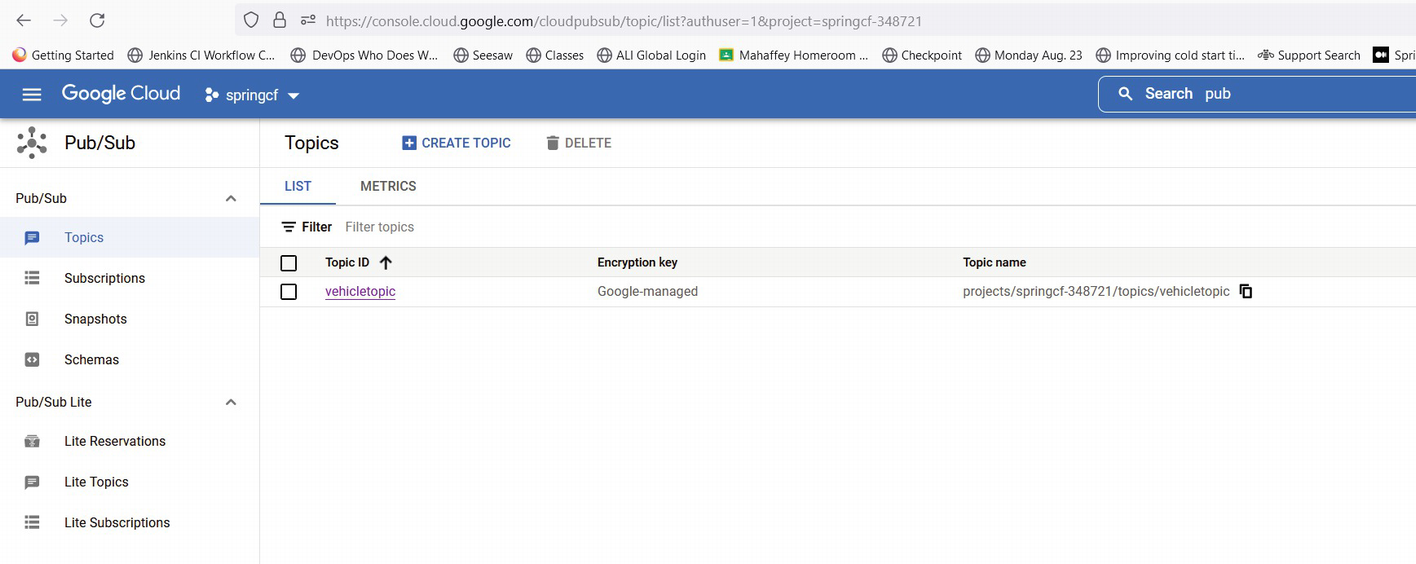This screenshot has width=1416, height=564.
Task: Open the vehicletopic topic link
Action: tap(360, 292)
